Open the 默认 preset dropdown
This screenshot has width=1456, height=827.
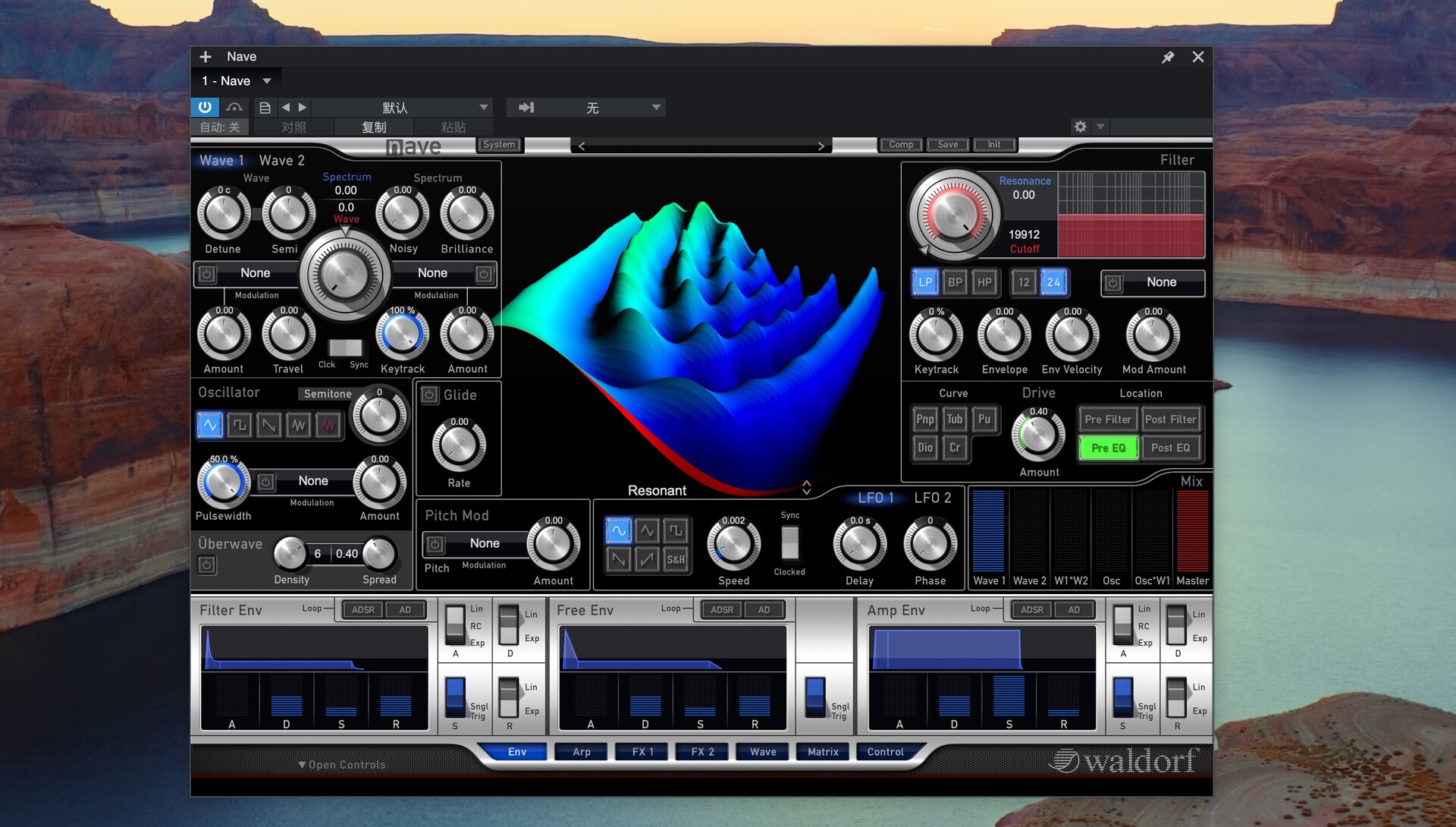pyautogui.click(x=403, y=108)
